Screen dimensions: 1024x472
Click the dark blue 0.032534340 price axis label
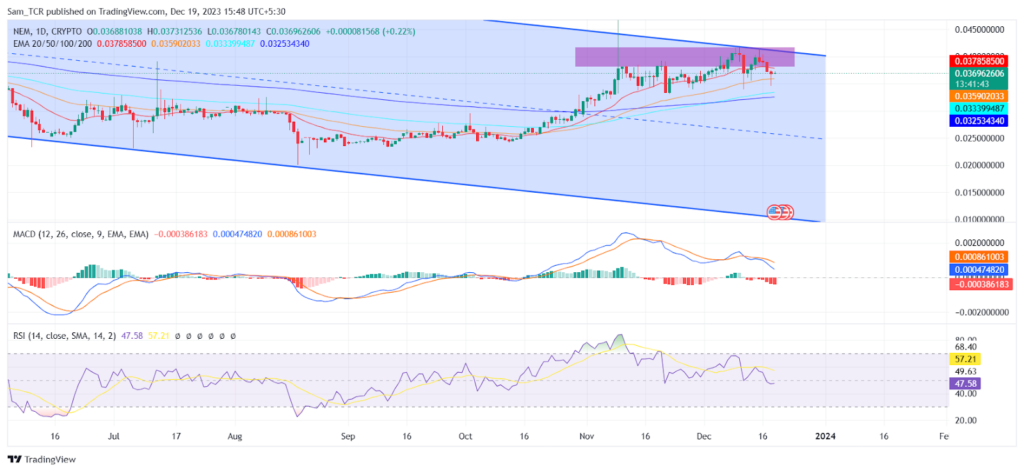(x=977, y=121)
